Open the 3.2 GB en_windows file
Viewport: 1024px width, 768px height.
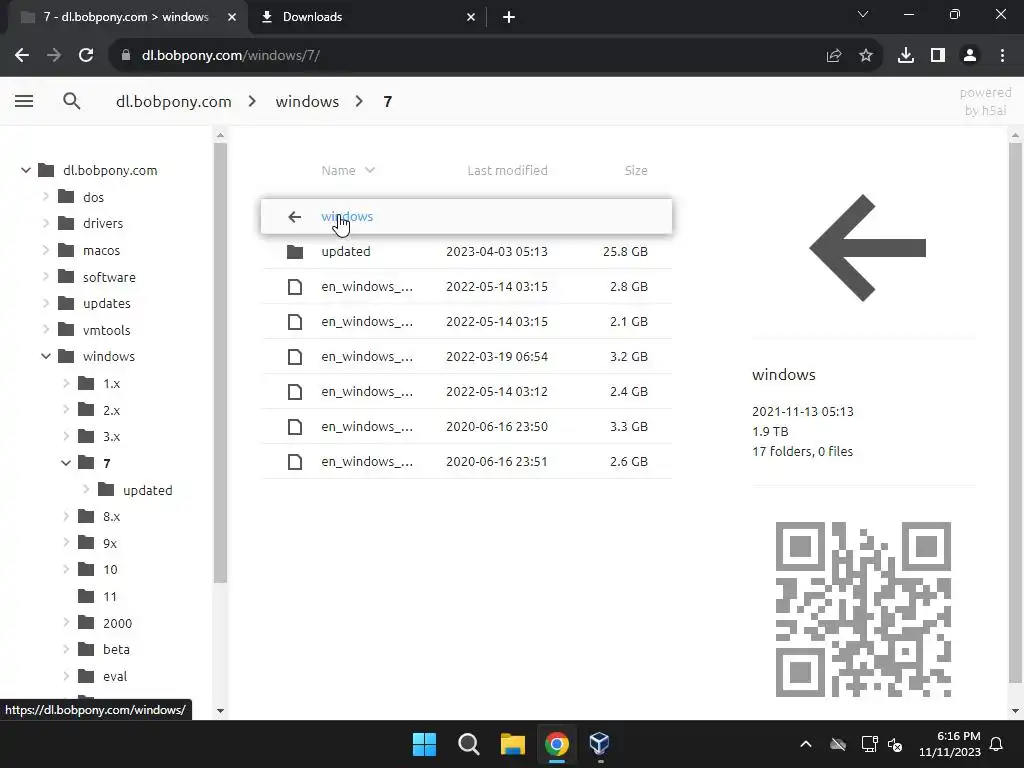[x=466, y=357]
